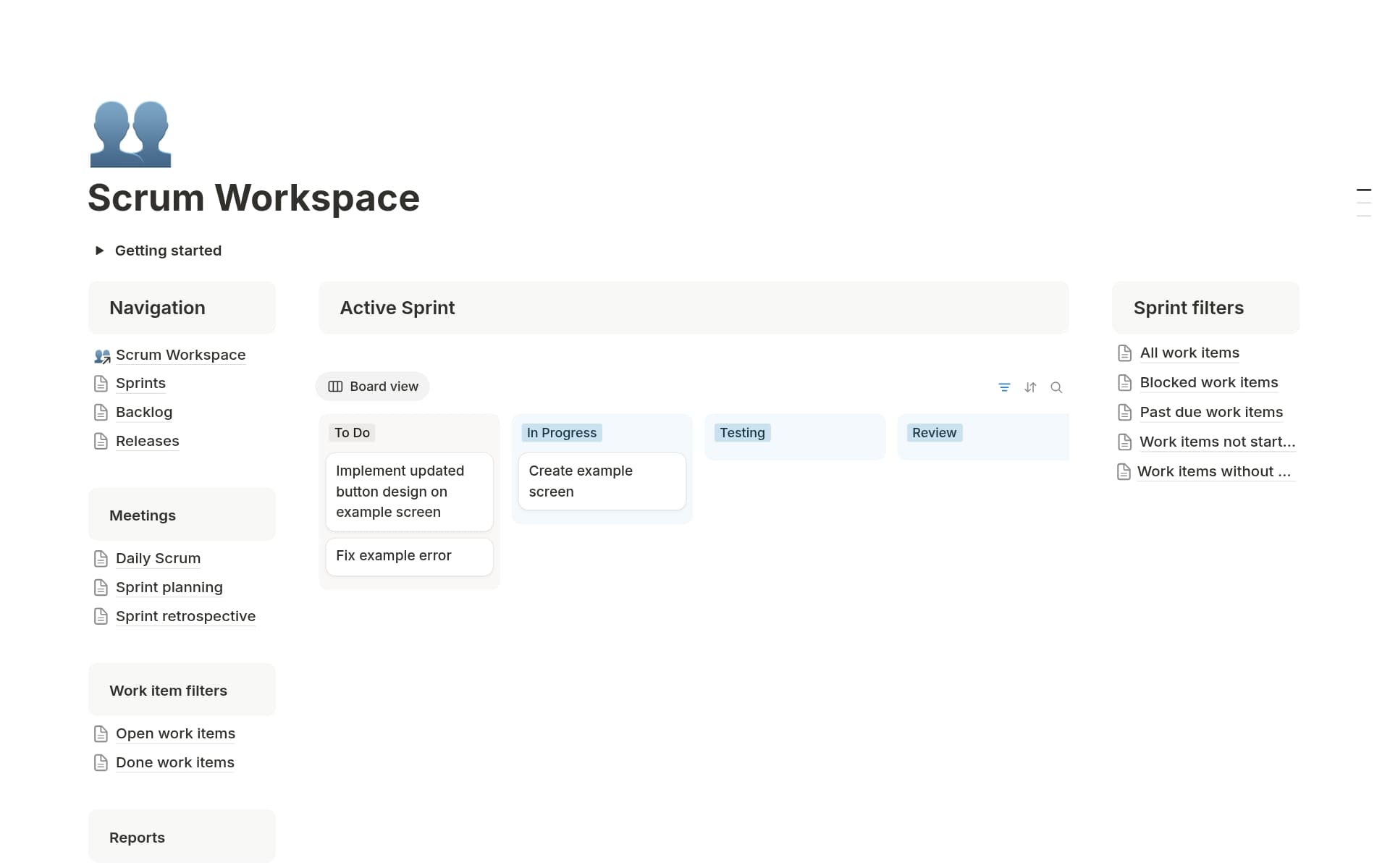Select the In Progress column header
Image resolution: width=1390 pixels, height=868 pixels.
pos(562,432)
